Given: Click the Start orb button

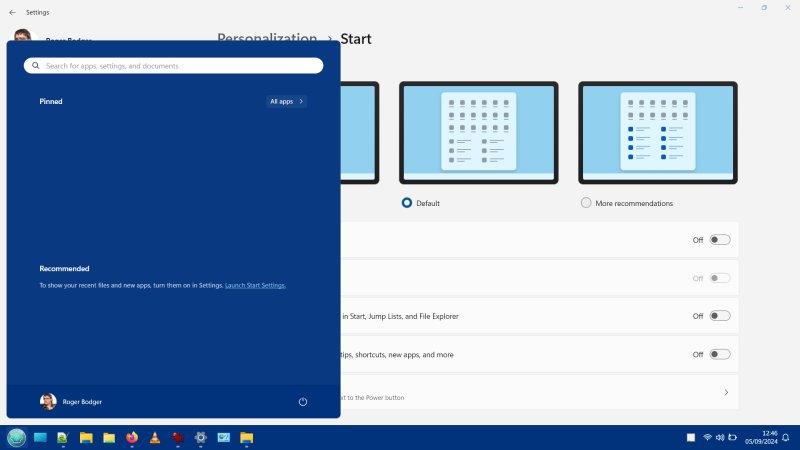Looking at the screenshot, I should [x=16, y=437].
